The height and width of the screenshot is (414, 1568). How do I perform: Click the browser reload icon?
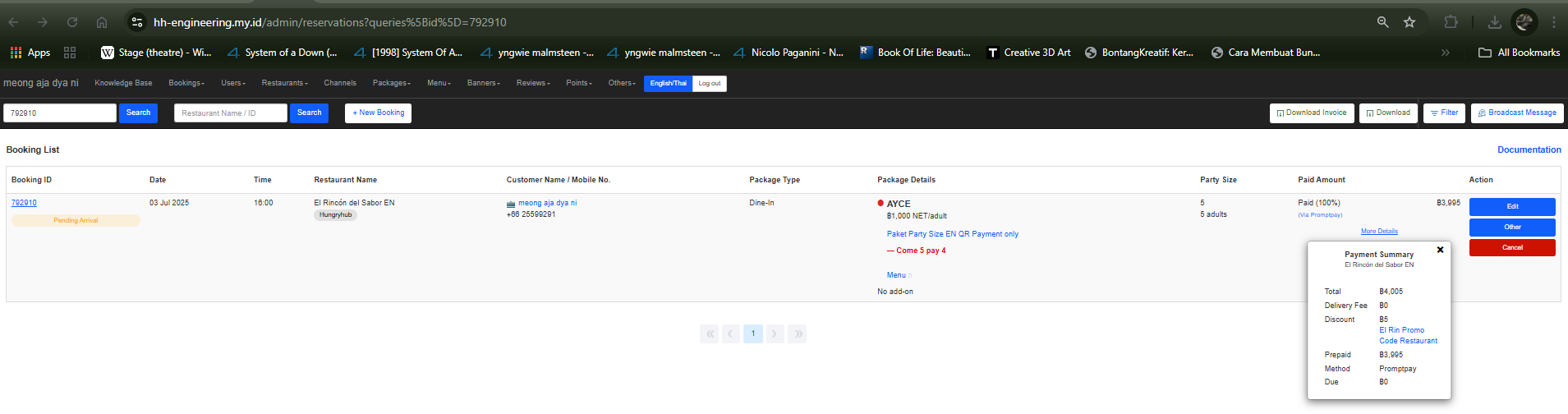click(72, 22)
